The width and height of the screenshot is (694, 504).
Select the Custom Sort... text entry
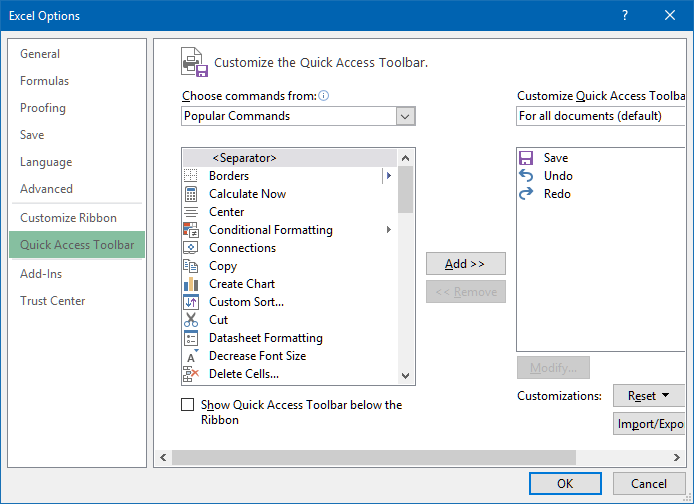click(246, 302)
